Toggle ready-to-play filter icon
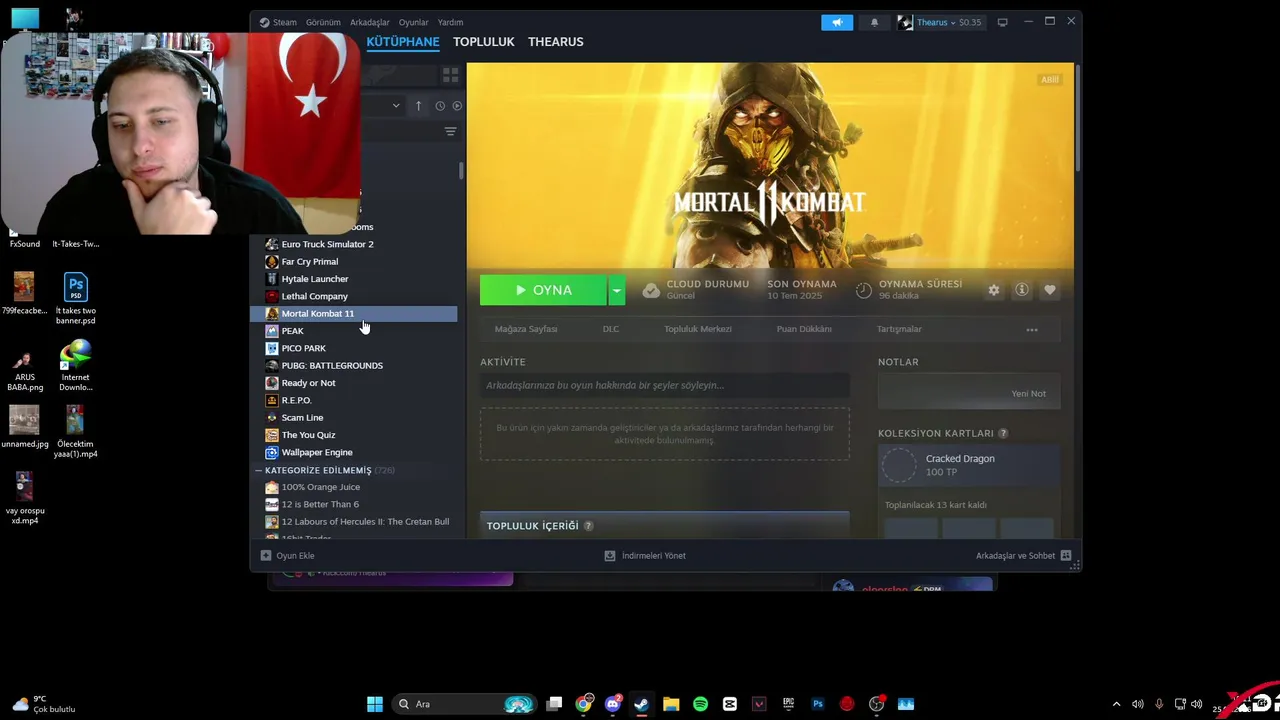This screenshot has height=720, width=1280. coord(457,106)
